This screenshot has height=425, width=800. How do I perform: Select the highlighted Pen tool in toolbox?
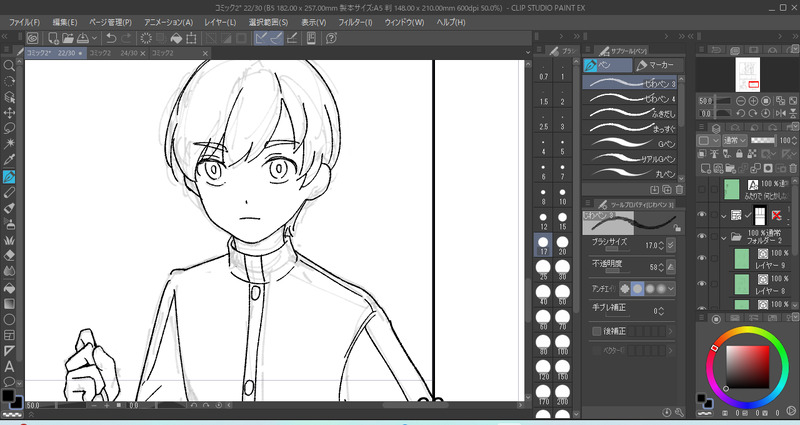coord(9,177)
